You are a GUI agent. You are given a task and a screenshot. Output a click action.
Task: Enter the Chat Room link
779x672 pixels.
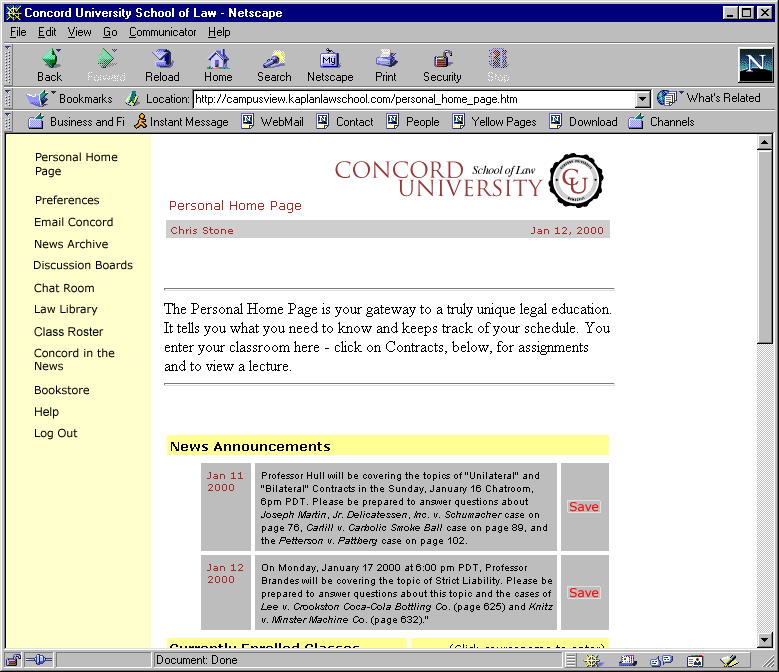pyautogui.click(x=64, y=288)
